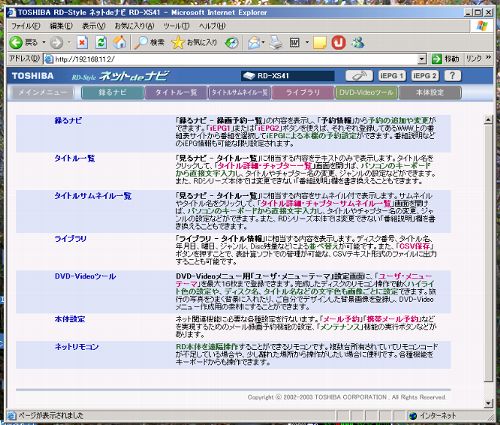This screenshot has width=500, height=425.
Task: Click the IE page icon in title bar
Action: [x=12, y=13]
